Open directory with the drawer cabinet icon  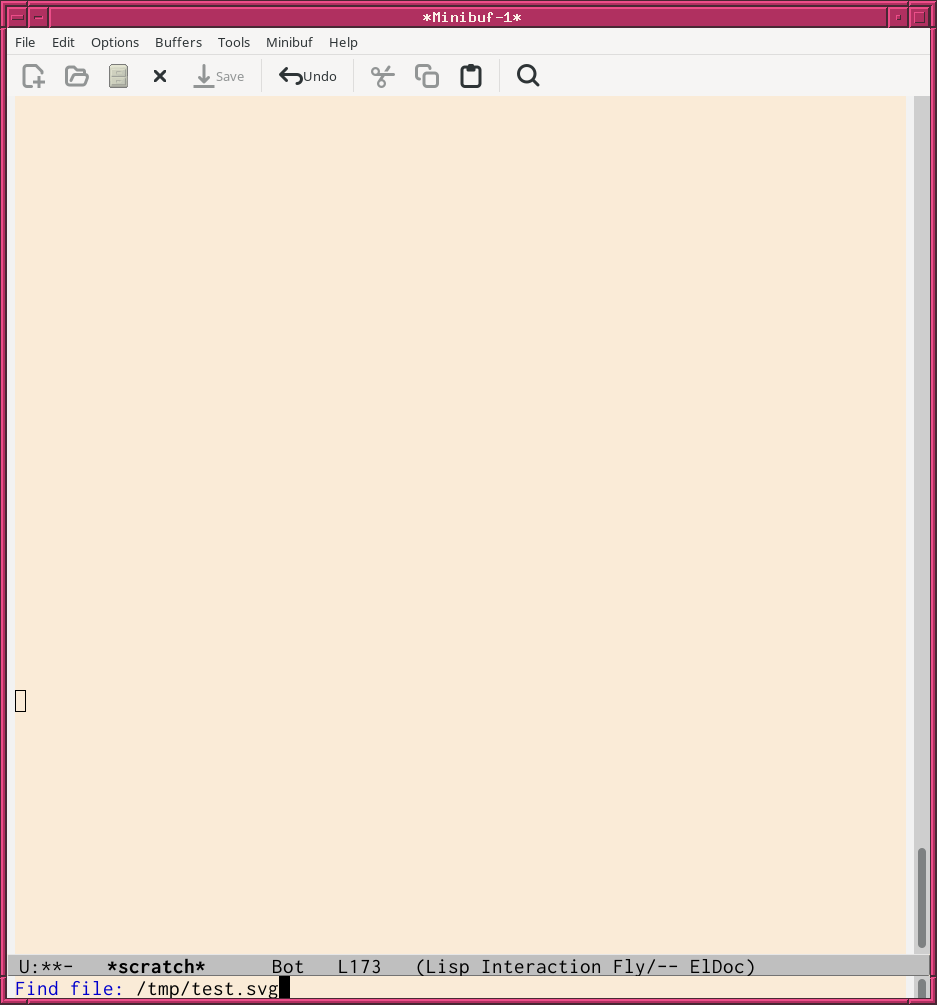(x=119, y=76)
